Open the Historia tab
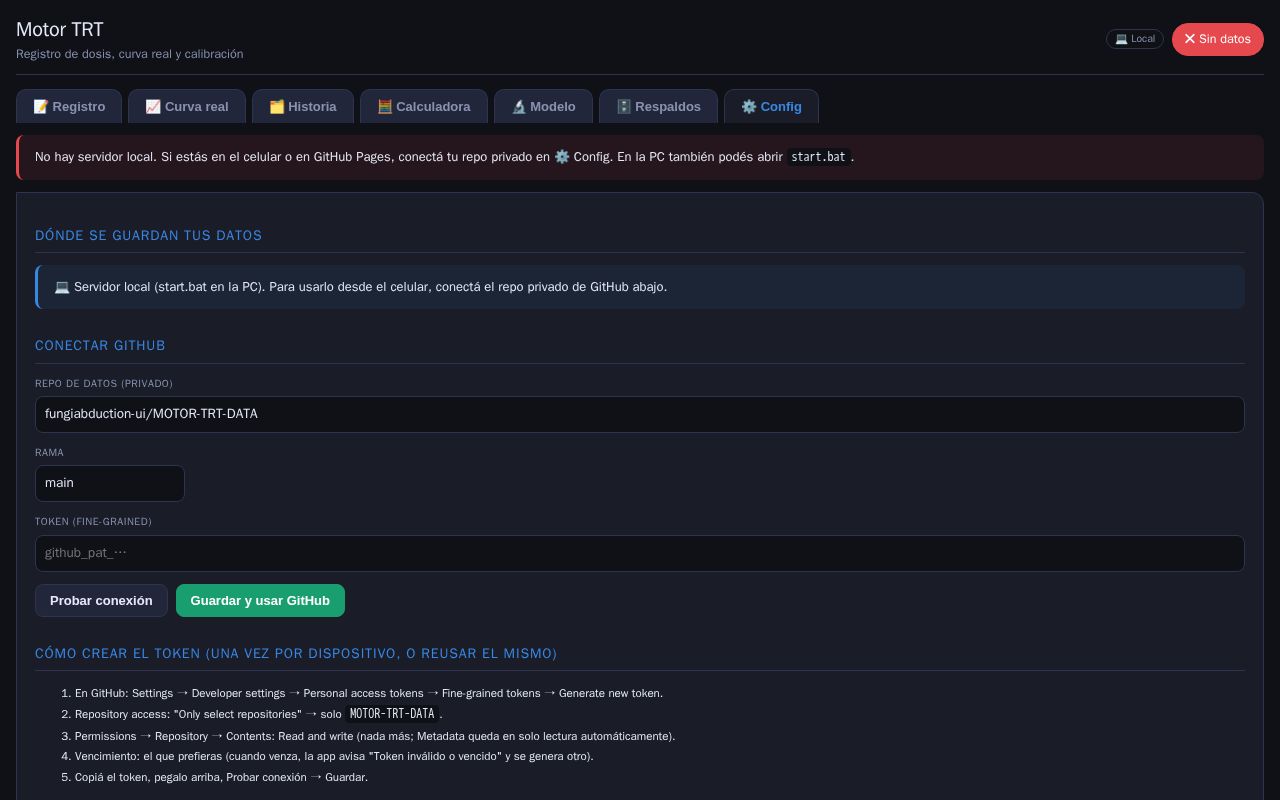The height and width of the screenshot is (800, 1280). pos(303,107)
